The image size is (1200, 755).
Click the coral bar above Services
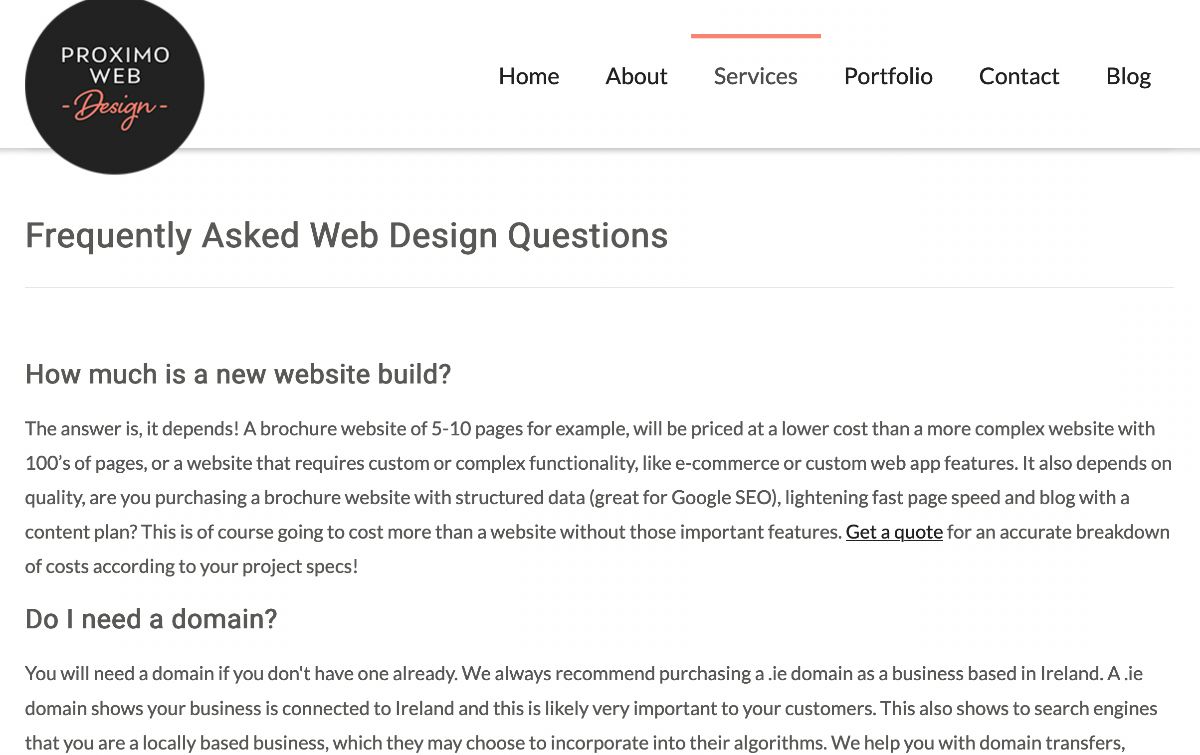coord(756,36)
